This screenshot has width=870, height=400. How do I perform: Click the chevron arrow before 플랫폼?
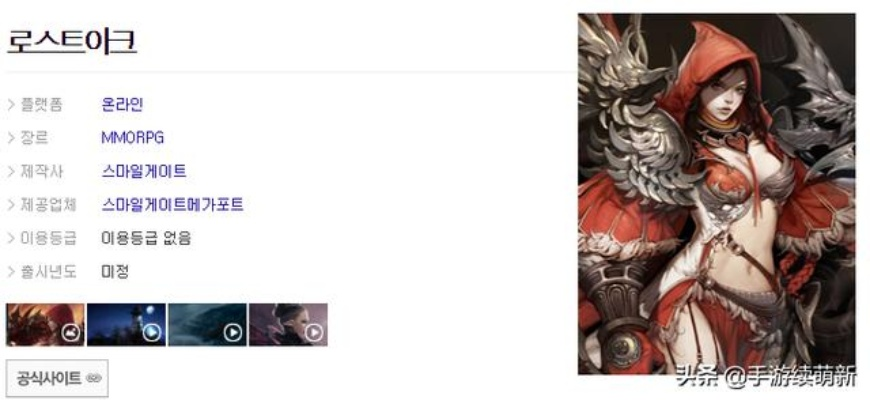pos(11,104)
